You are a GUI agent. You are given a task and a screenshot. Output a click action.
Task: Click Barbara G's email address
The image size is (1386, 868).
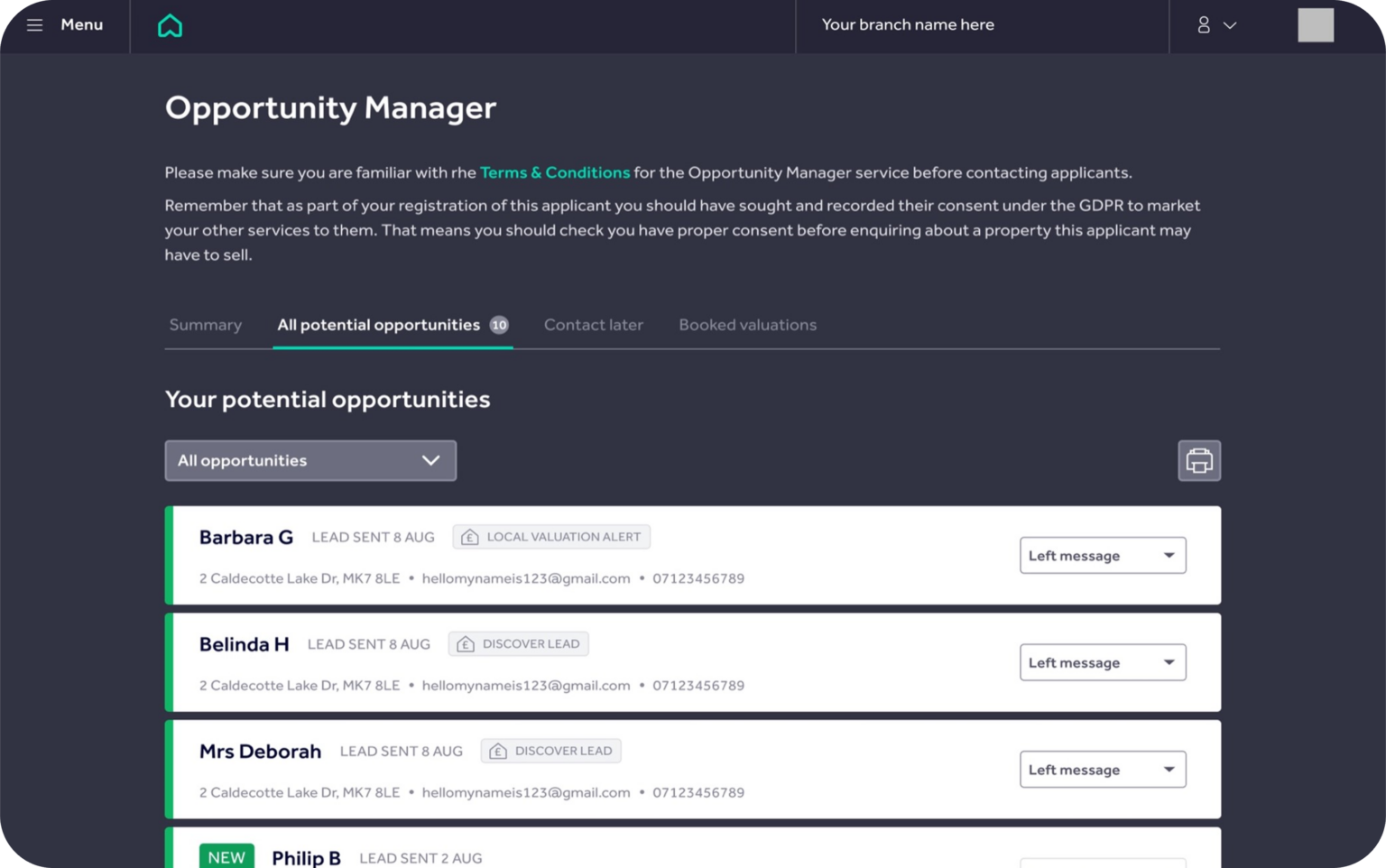coord(527,577)
